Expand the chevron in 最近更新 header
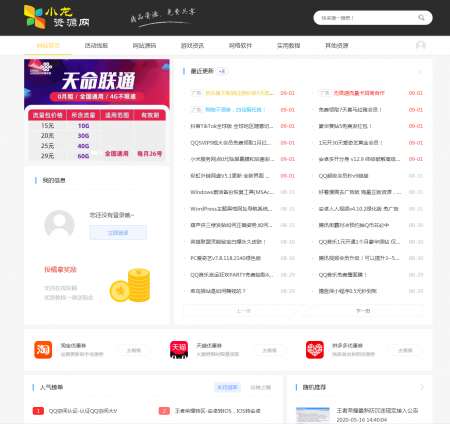 pos(420,71)
